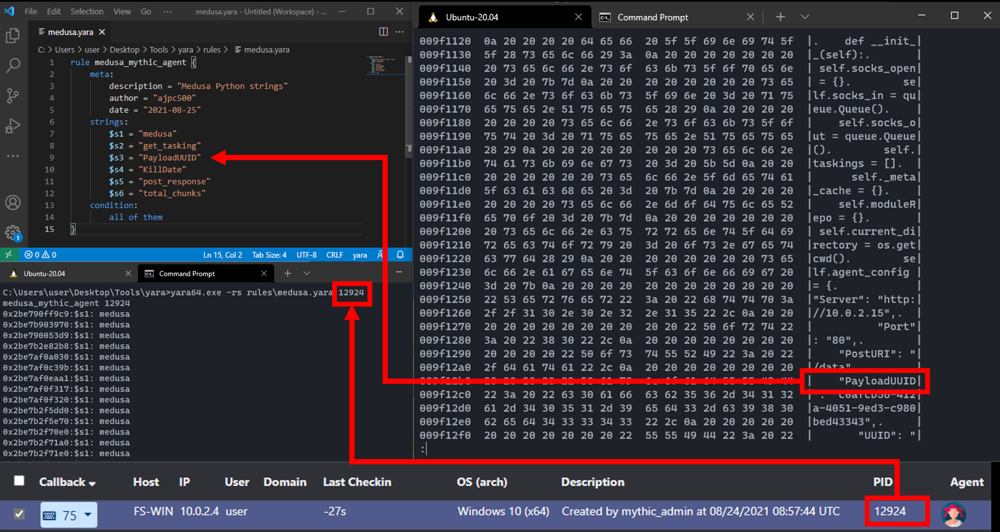The width and height of the screenshot is (1000, 532).
Task: Click the CRLF line ending indicator
Action: pyautogui.click(x=335, y=255)
